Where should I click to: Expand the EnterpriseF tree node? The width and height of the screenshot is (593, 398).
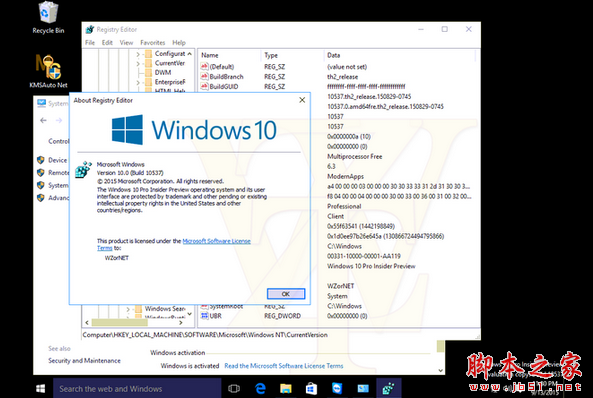click(x=138, y=82)
